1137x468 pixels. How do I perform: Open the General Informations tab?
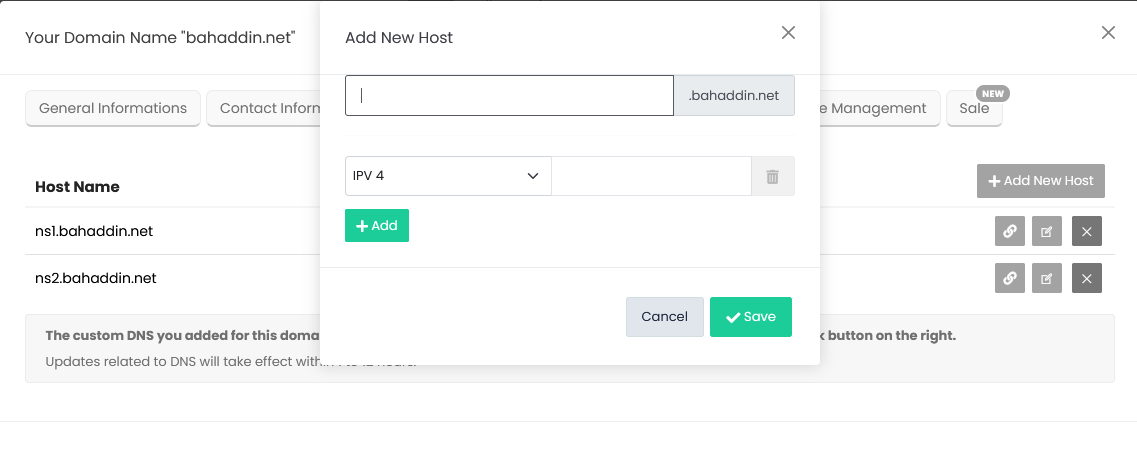113,108
